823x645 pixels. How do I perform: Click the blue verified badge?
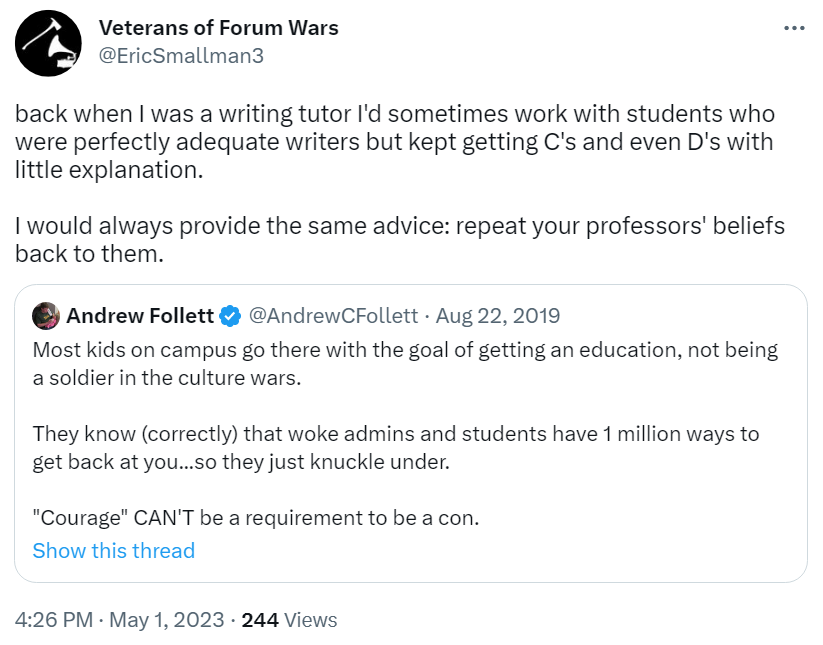coord(230,317)
